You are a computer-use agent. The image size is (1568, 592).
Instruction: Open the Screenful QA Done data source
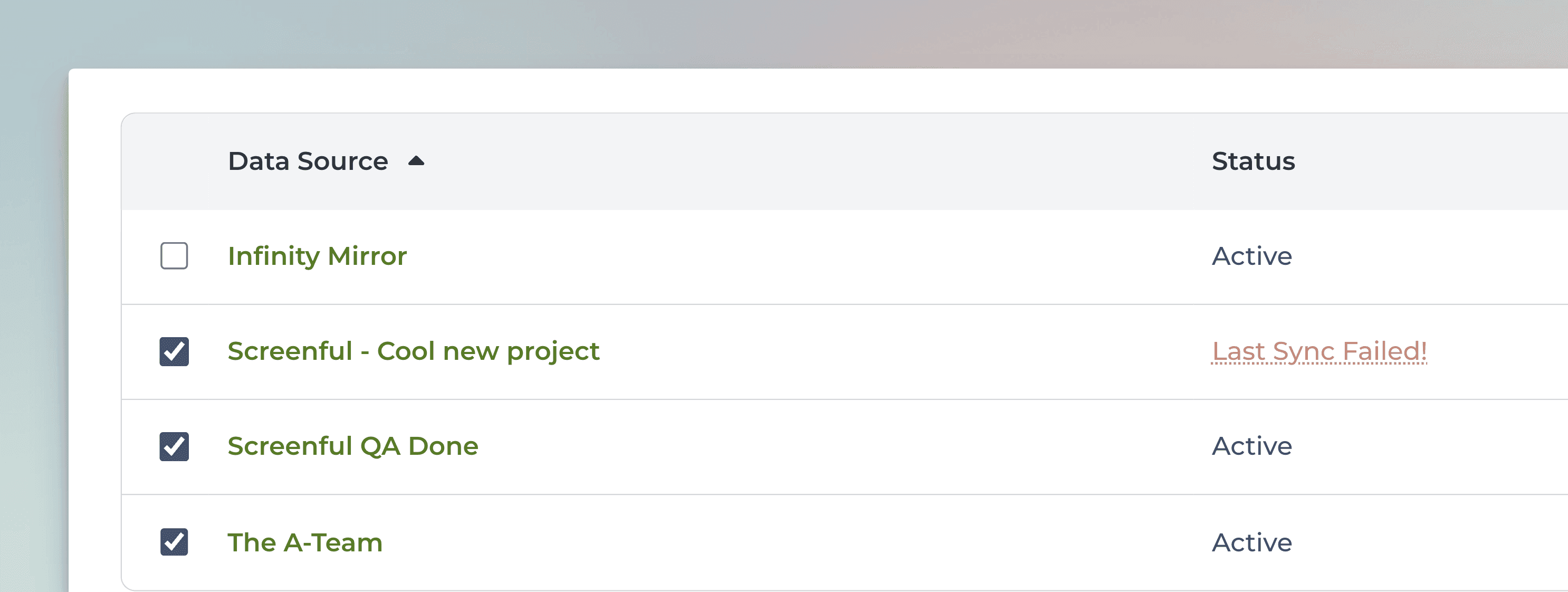353,446
